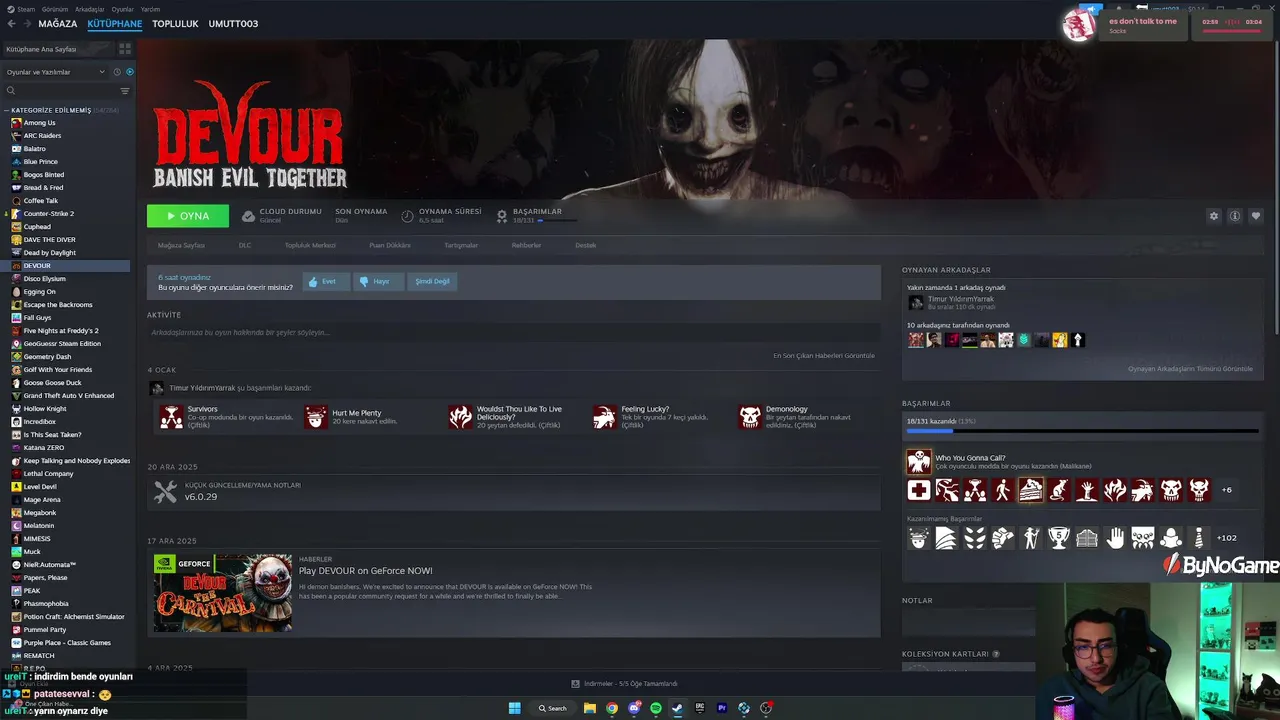Click the locked hand achievement icon
1280x720 pixels.
pyautogui.click(x=1115, y=538)
